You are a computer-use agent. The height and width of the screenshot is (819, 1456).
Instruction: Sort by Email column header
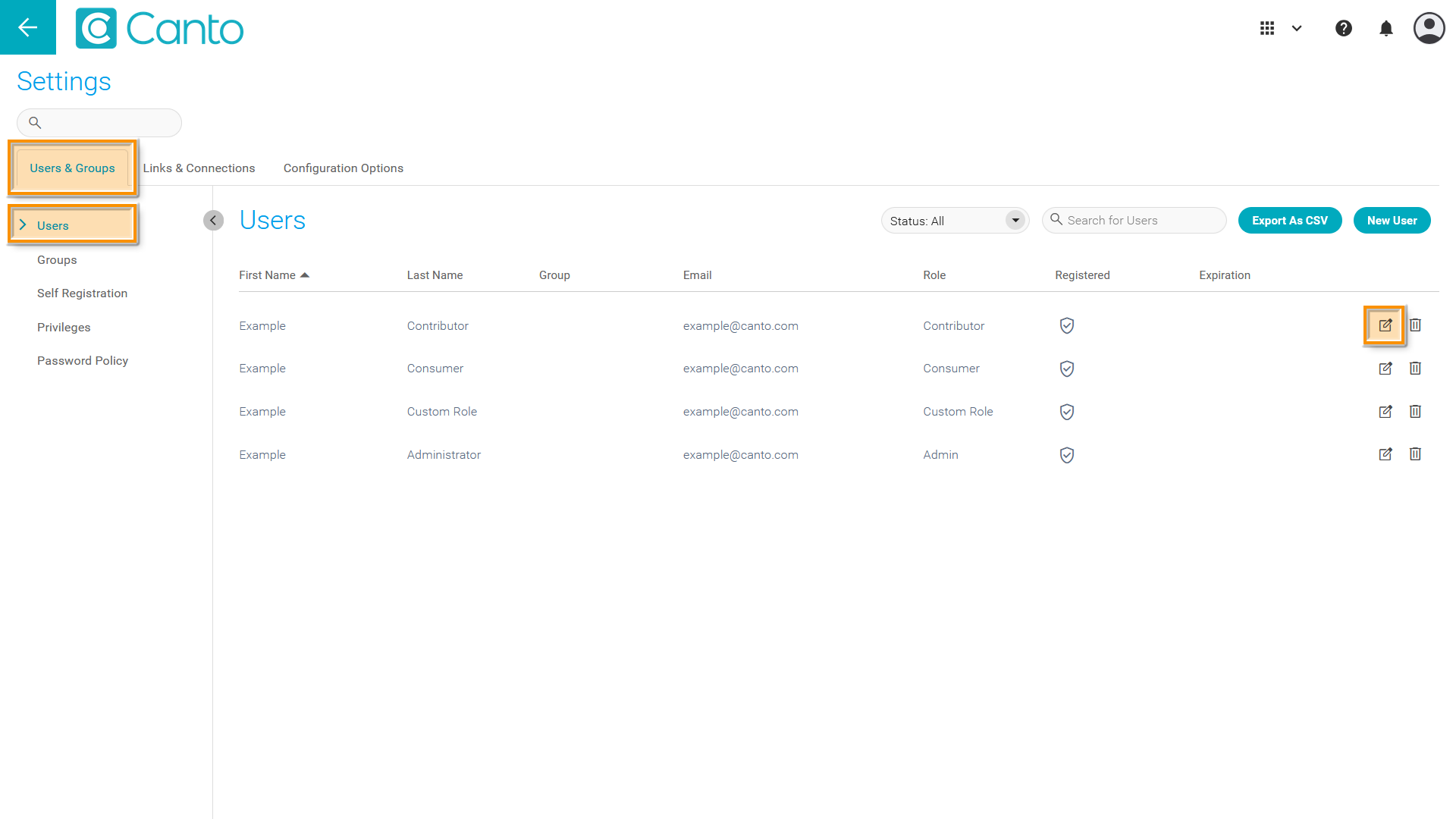[697, 275]
